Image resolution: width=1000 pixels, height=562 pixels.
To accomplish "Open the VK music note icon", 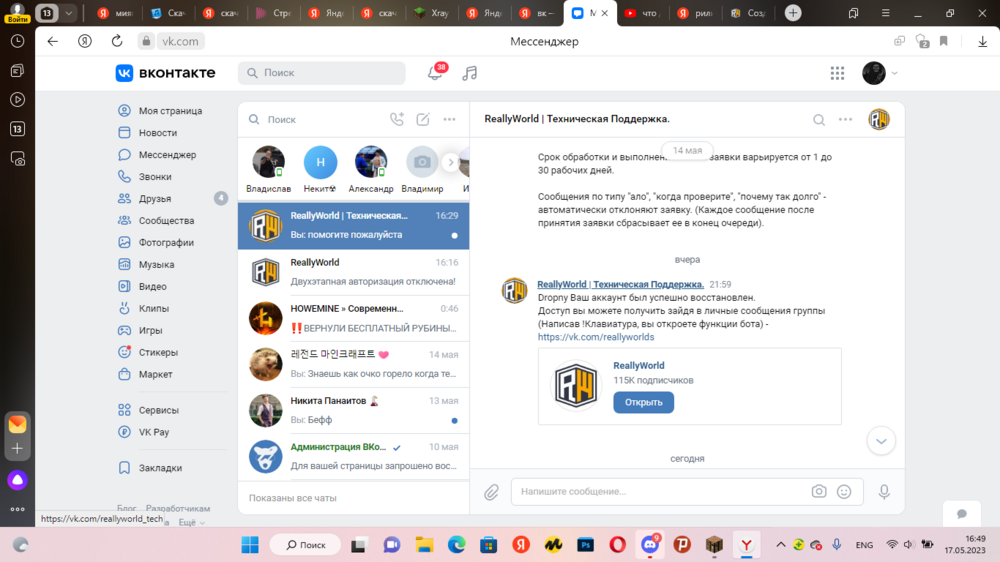I will tap(470, 73).
